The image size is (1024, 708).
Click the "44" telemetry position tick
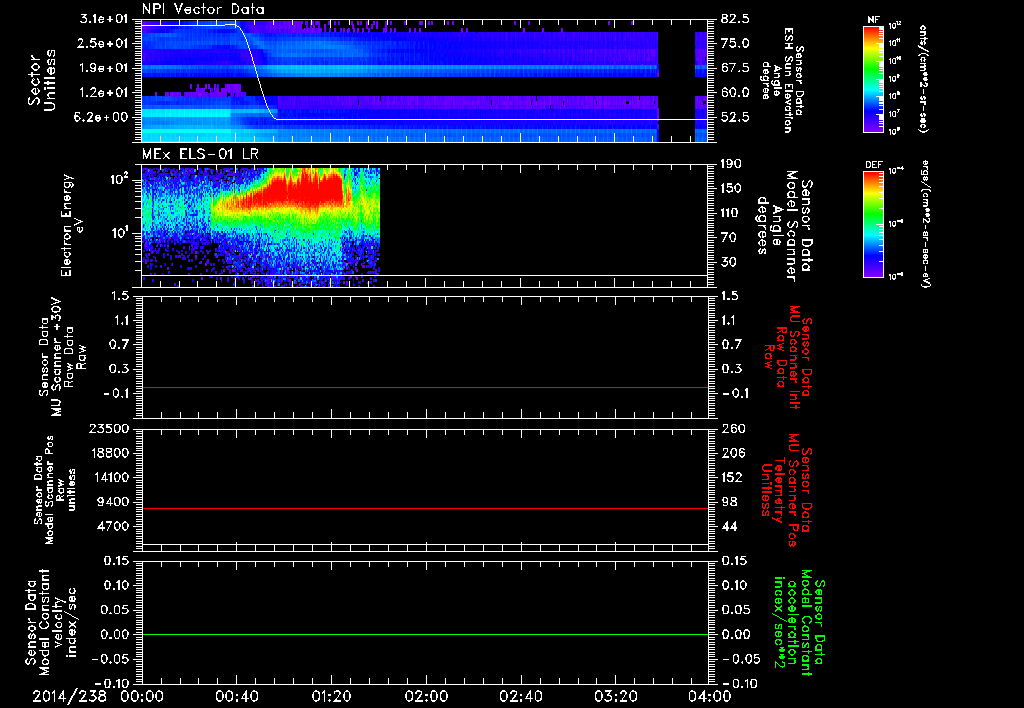point(729,526)
